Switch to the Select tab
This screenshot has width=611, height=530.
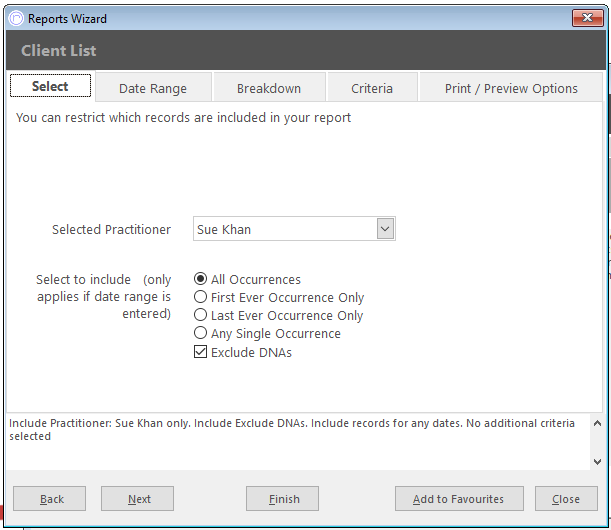coord(50,86)
